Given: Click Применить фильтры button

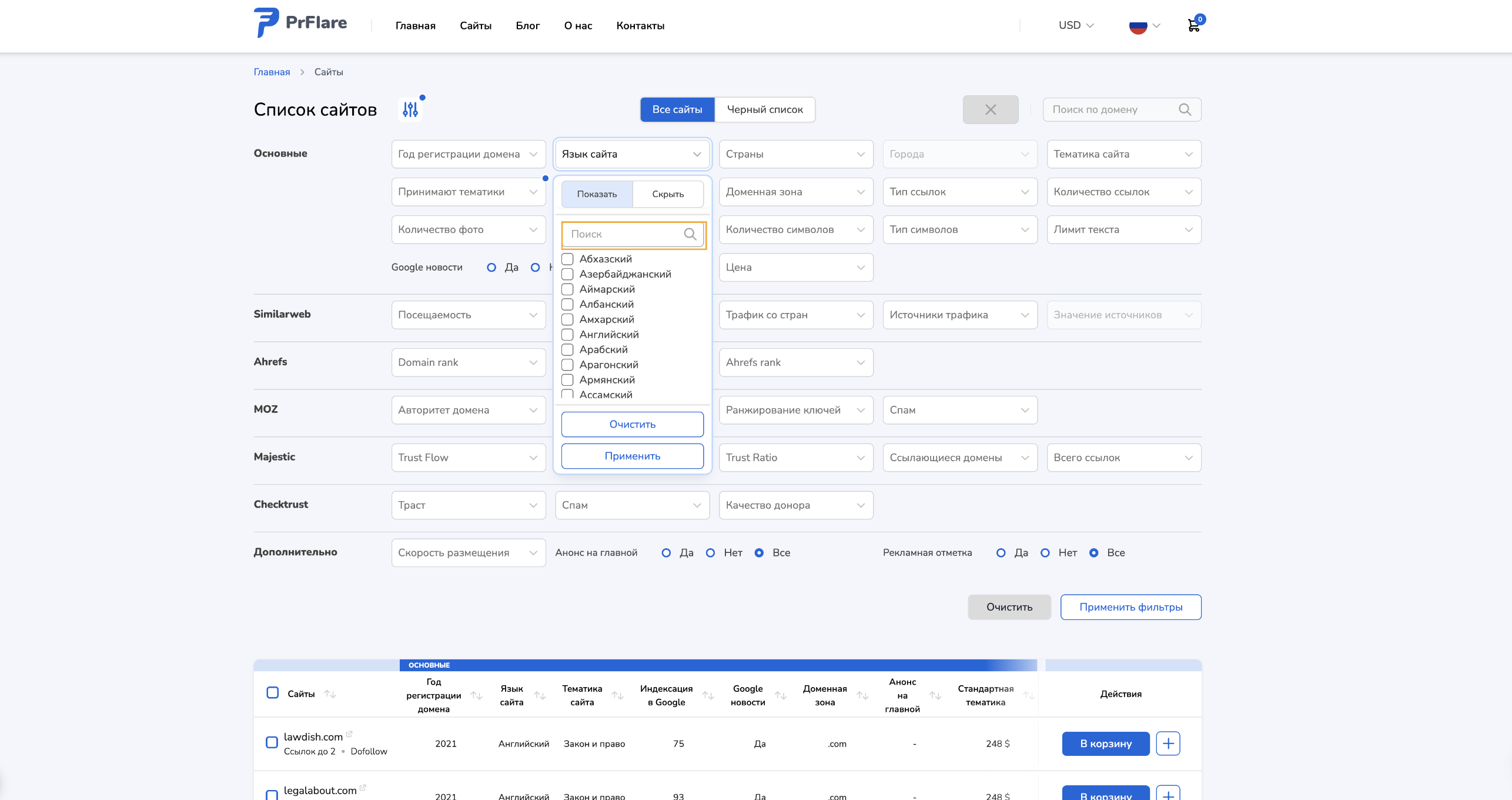Looking at the screenshot, I should (x=1131, y=607).
